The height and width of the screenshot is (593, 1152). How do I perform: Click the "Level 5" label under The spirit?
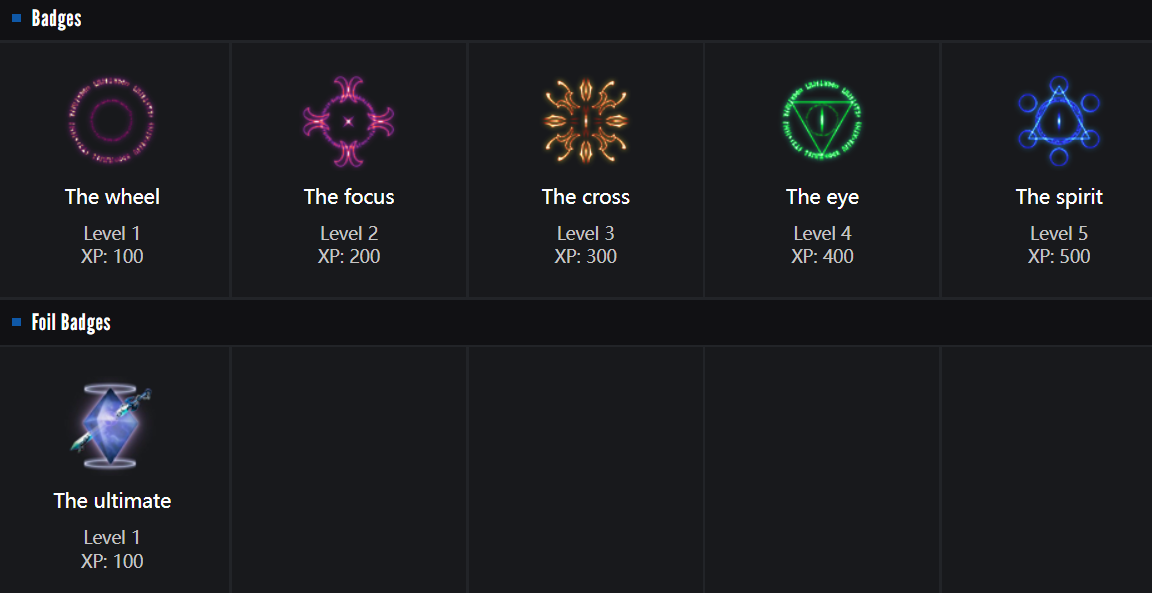click(1059, 234)
